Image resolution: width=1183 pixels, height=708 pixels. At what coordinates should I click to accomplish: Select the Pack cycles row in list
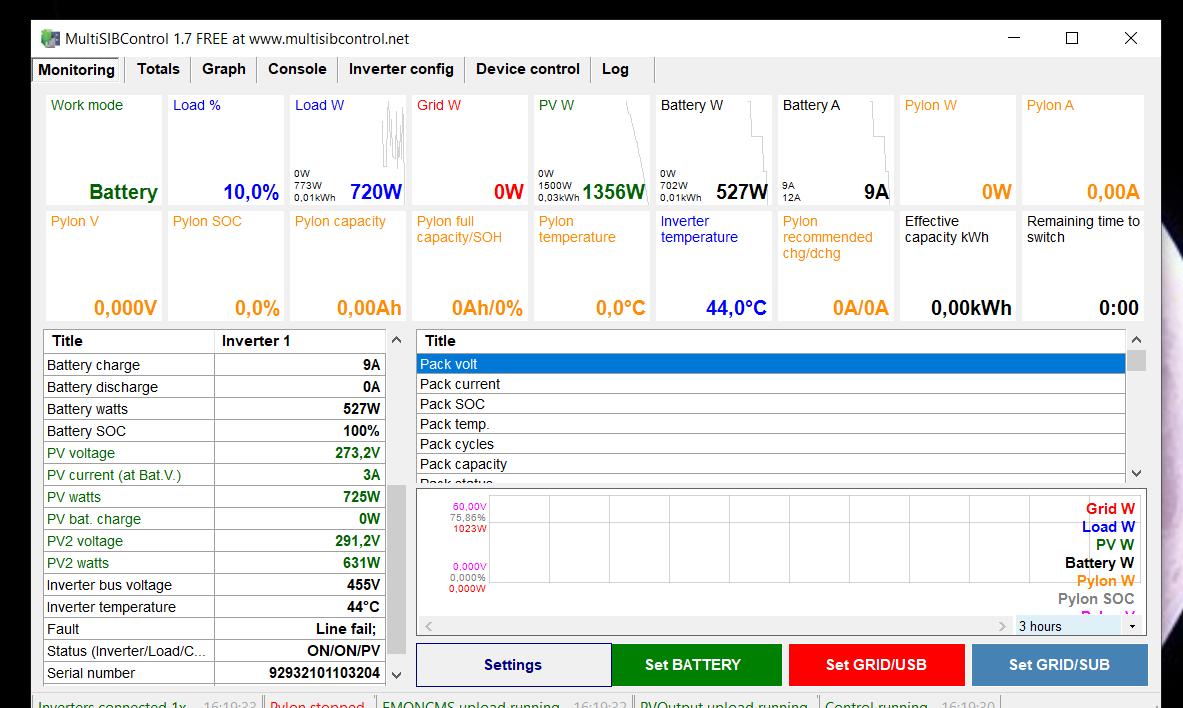click(770, 444)
